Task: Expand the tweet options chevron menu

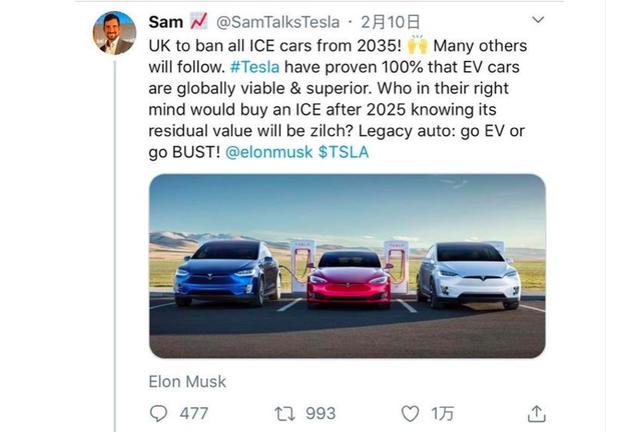Action: coord(538,20)
